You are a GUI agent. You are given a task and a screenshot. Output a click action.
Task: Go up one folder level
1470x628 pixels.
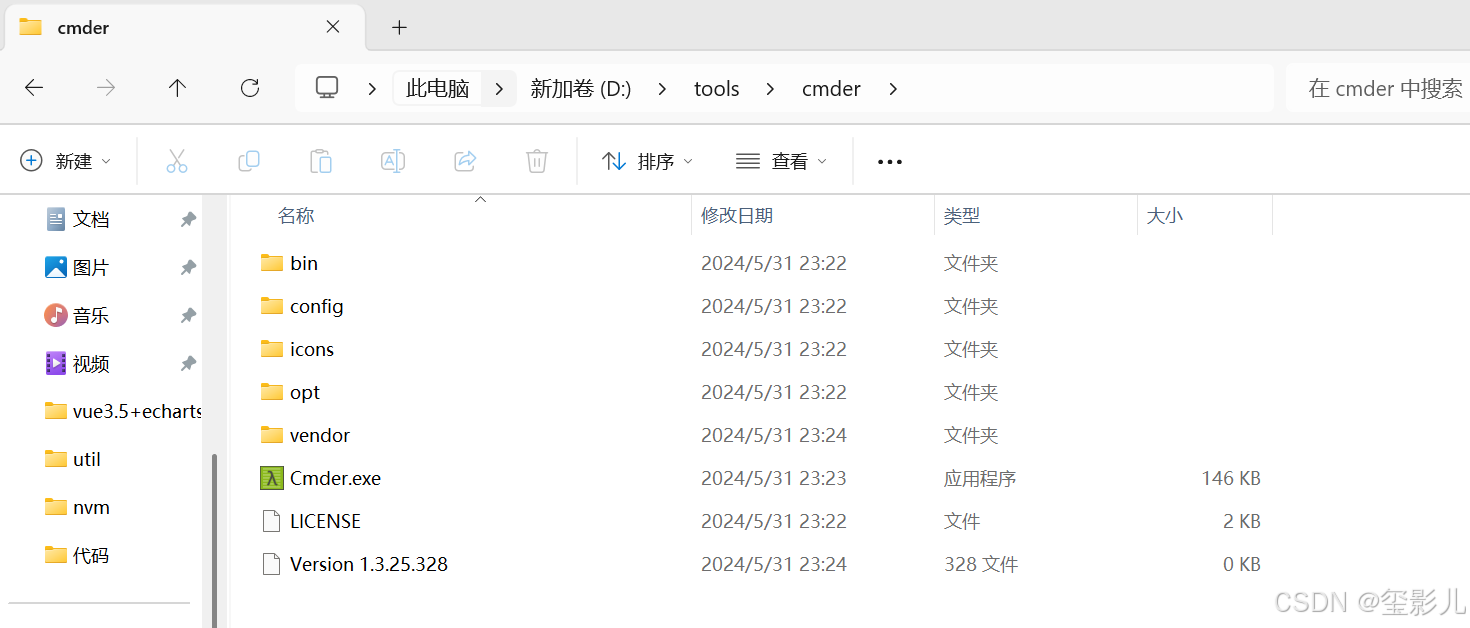[x=178, y=88]
